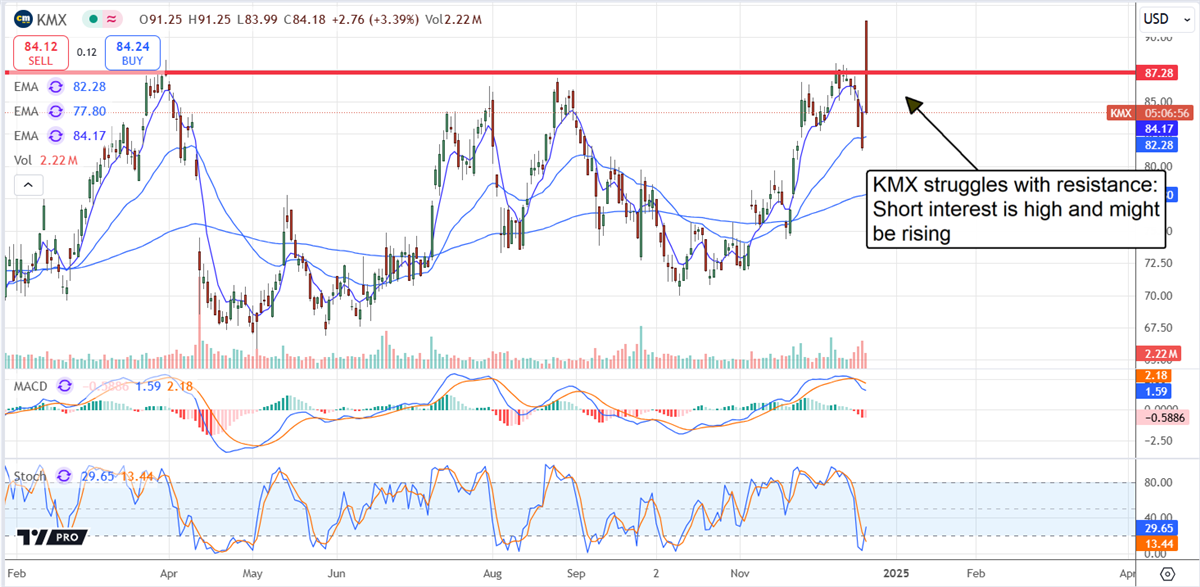This screenshot has width=1200, height=587.
Task: Click the refresh icon of EMA 82.28
Action: (x=57, y=87)
